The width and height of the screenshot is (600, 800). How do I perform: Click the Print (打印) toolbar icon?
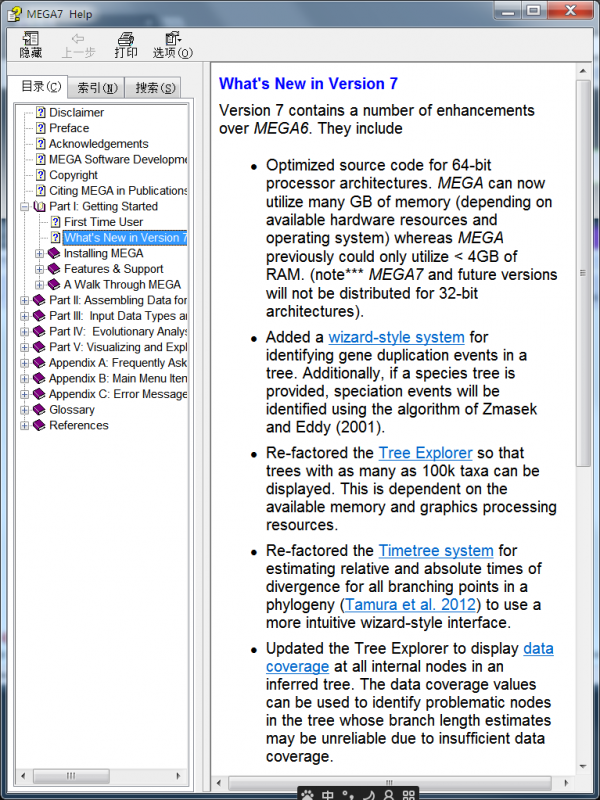coord(126,45)
